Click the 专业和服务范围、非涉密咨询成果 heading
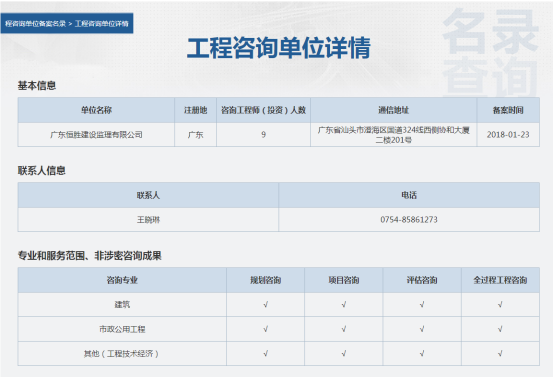This screenshot has width=554, height=377. [90, 256]
